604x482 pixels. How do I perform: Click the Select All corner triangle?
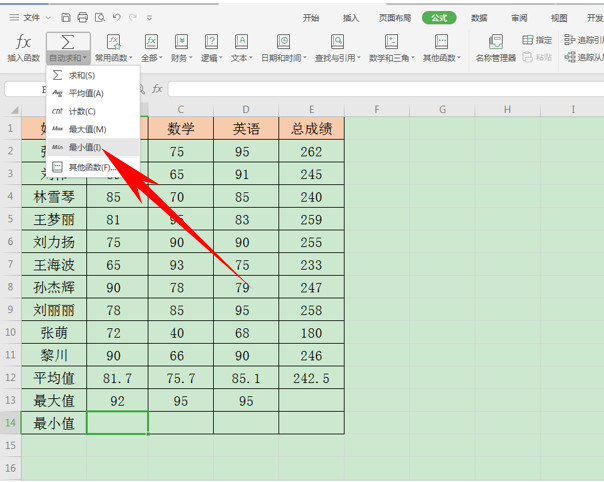click(x=15, y=110)
